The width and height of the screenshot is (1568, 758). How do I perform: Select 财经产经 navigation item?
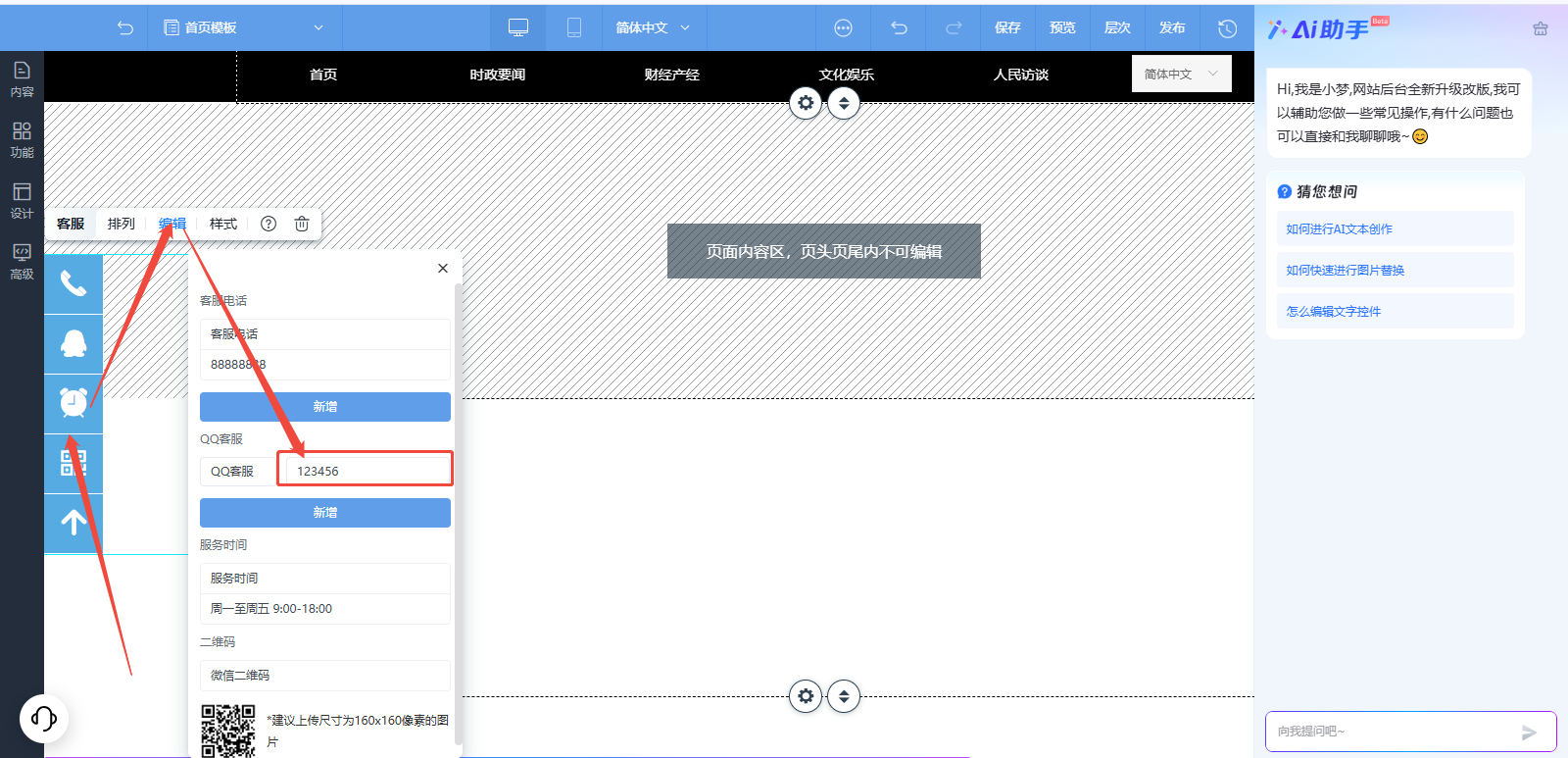click(x=672, y=75)
